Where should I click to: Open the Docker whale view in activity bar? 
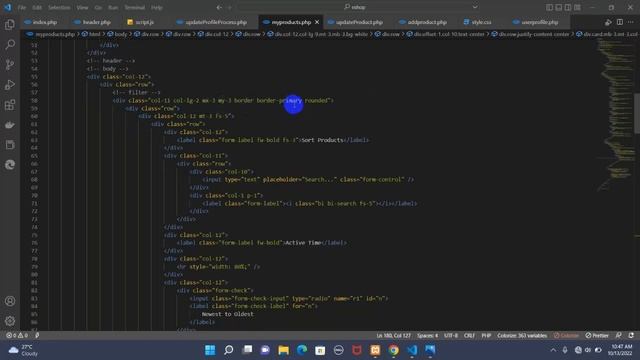(x=10, y=125)
